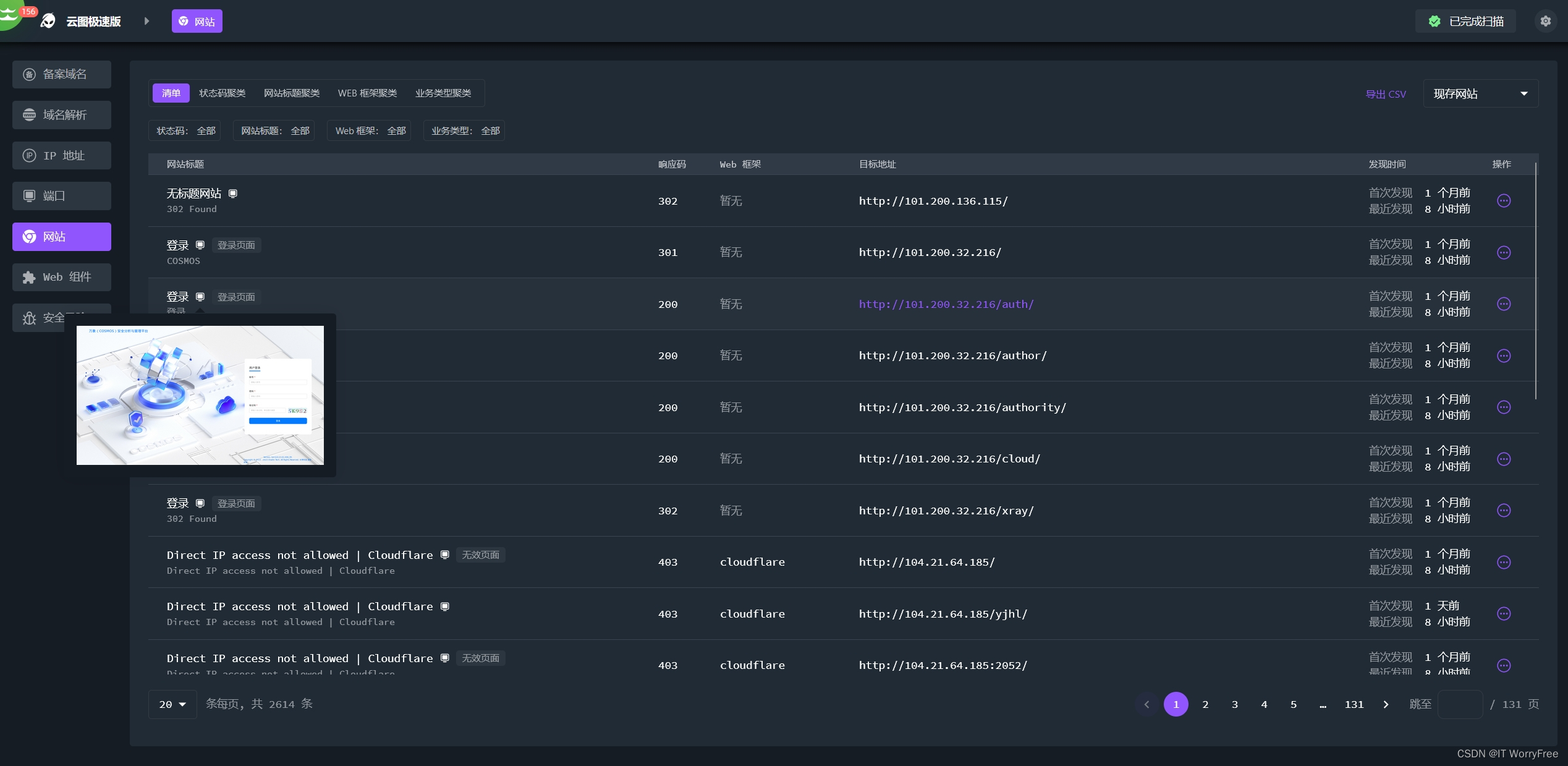Go to page 5

click(x=1294, y=705)
